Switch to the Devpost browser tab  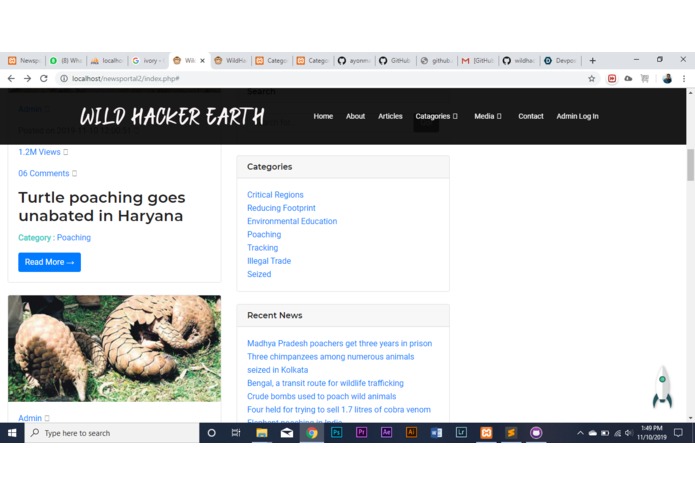point(560,61)
